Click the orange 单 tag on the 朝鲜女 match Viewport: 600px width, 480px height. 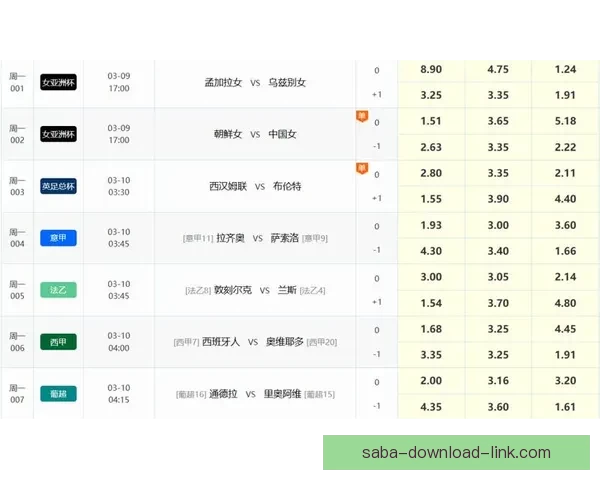[x=362, y=116]
